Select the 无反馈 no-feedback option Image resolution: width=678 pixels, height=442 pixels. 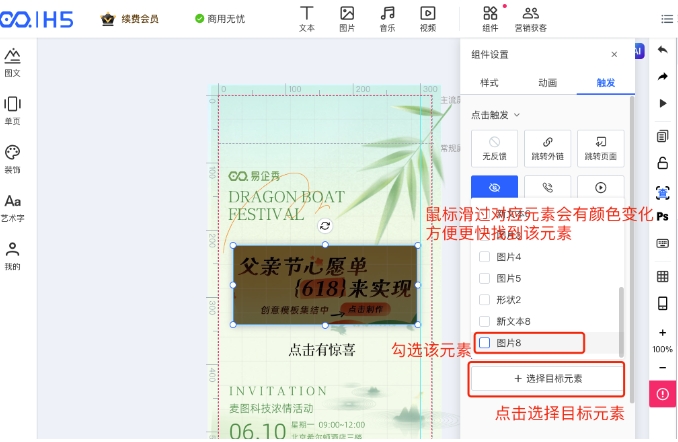(494, 148)
